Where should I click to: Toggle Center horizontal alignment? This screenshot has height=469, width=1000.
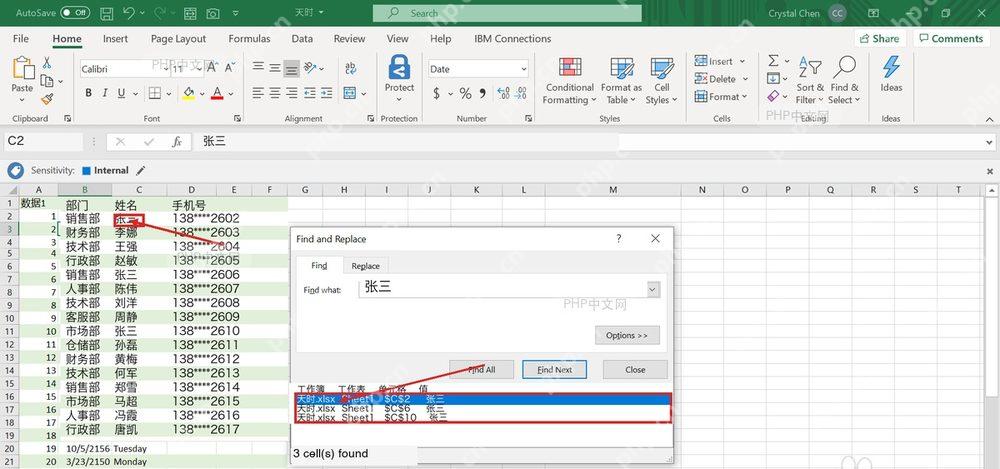coord(275,93)
